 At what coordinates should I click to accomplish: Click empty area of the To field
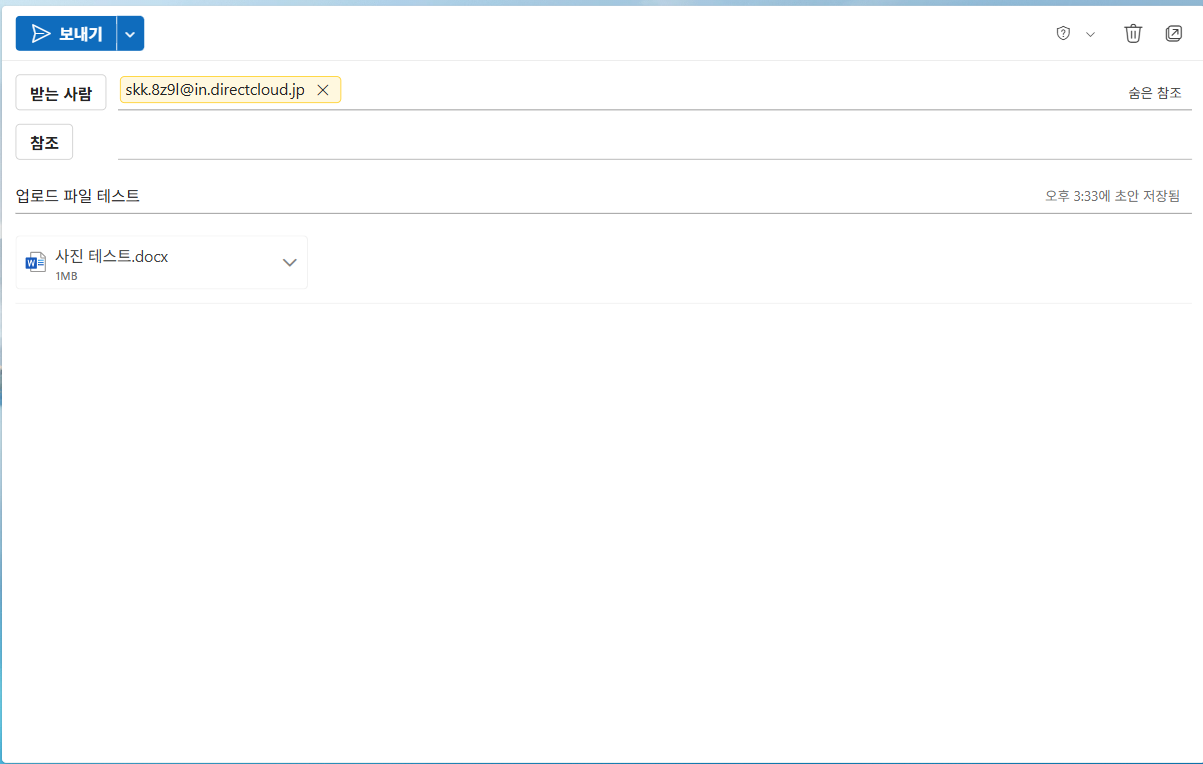(700, 91)
